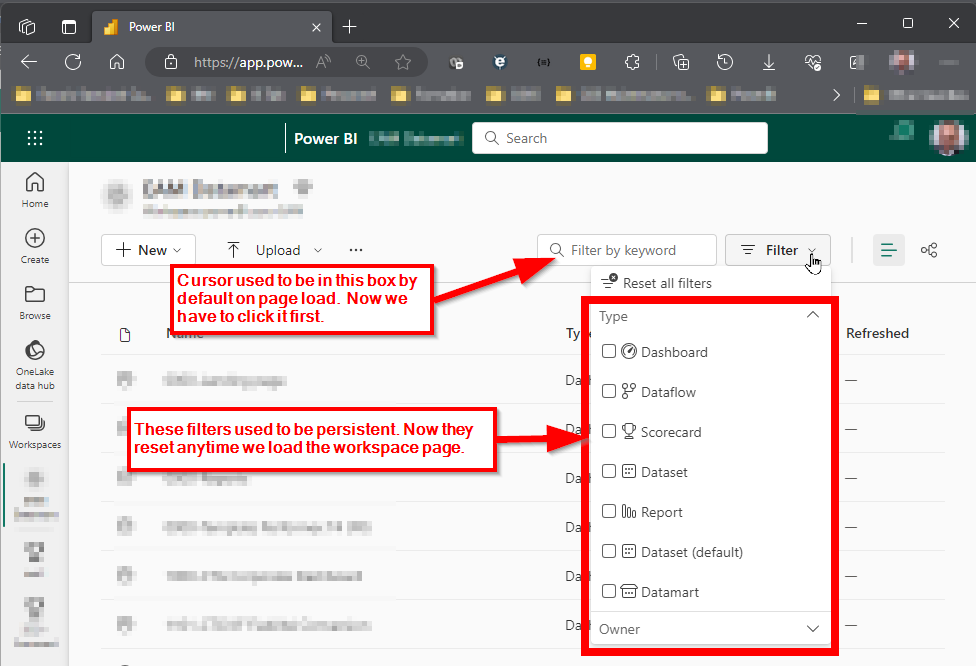This screenshot has width=976, height=666.
Task: Click Reset all filters
Action: coord(656,283)
